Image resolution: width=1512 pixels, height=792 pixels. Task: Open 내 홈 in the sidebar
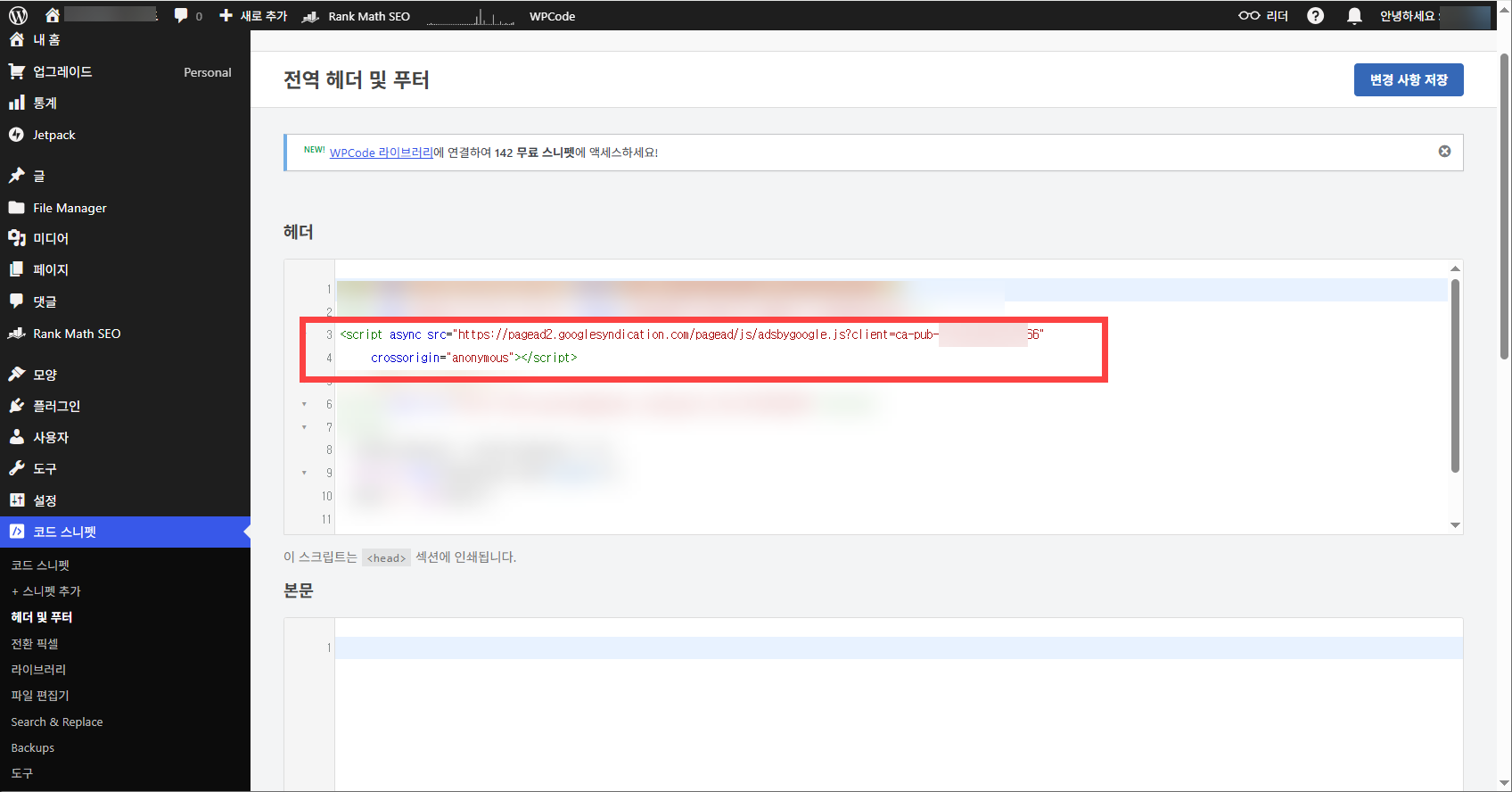(x=46, y=39)
